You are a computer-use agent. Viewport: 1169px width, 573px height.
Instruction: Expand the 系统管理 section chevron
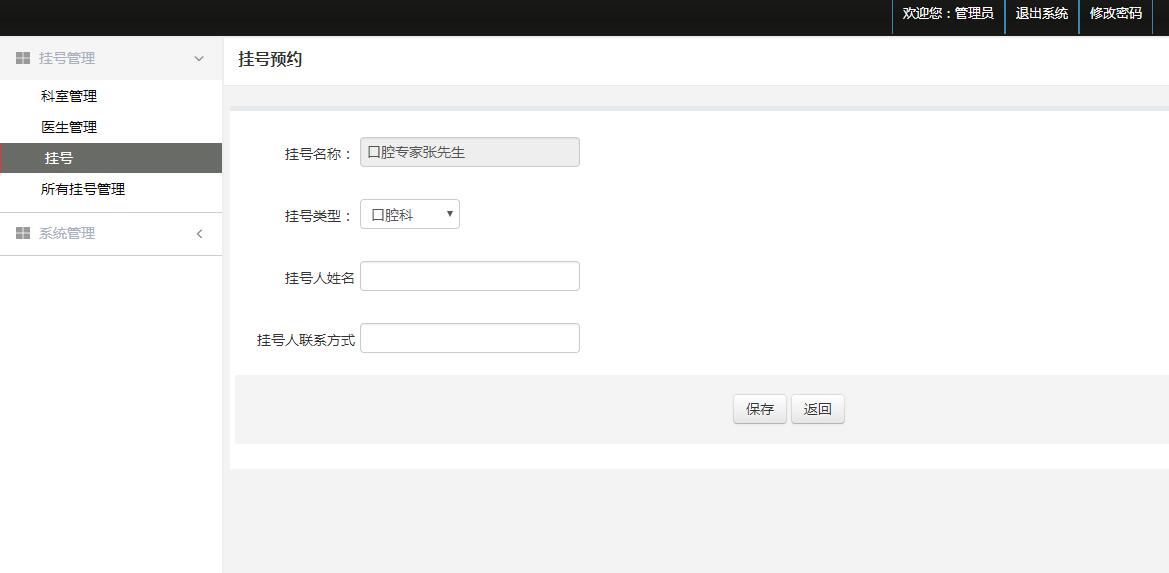click(x=199, y=234)
